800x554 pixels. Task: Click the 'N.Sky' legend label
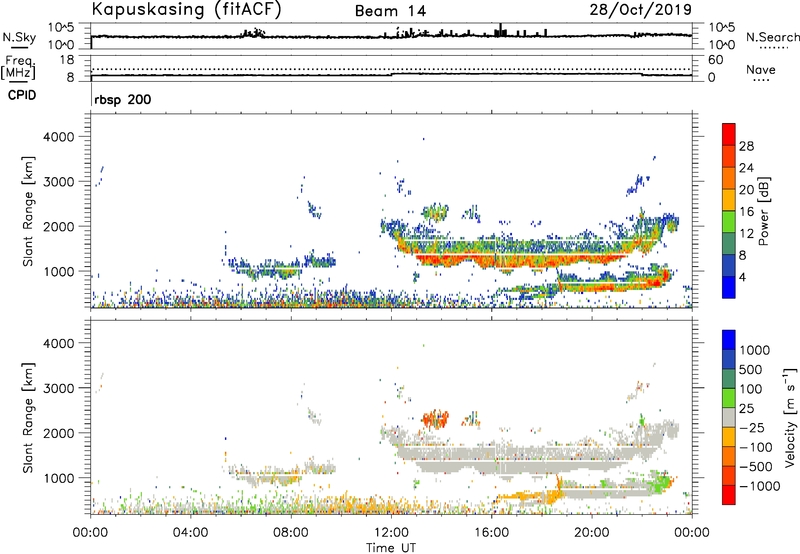[x=19, y=37]
